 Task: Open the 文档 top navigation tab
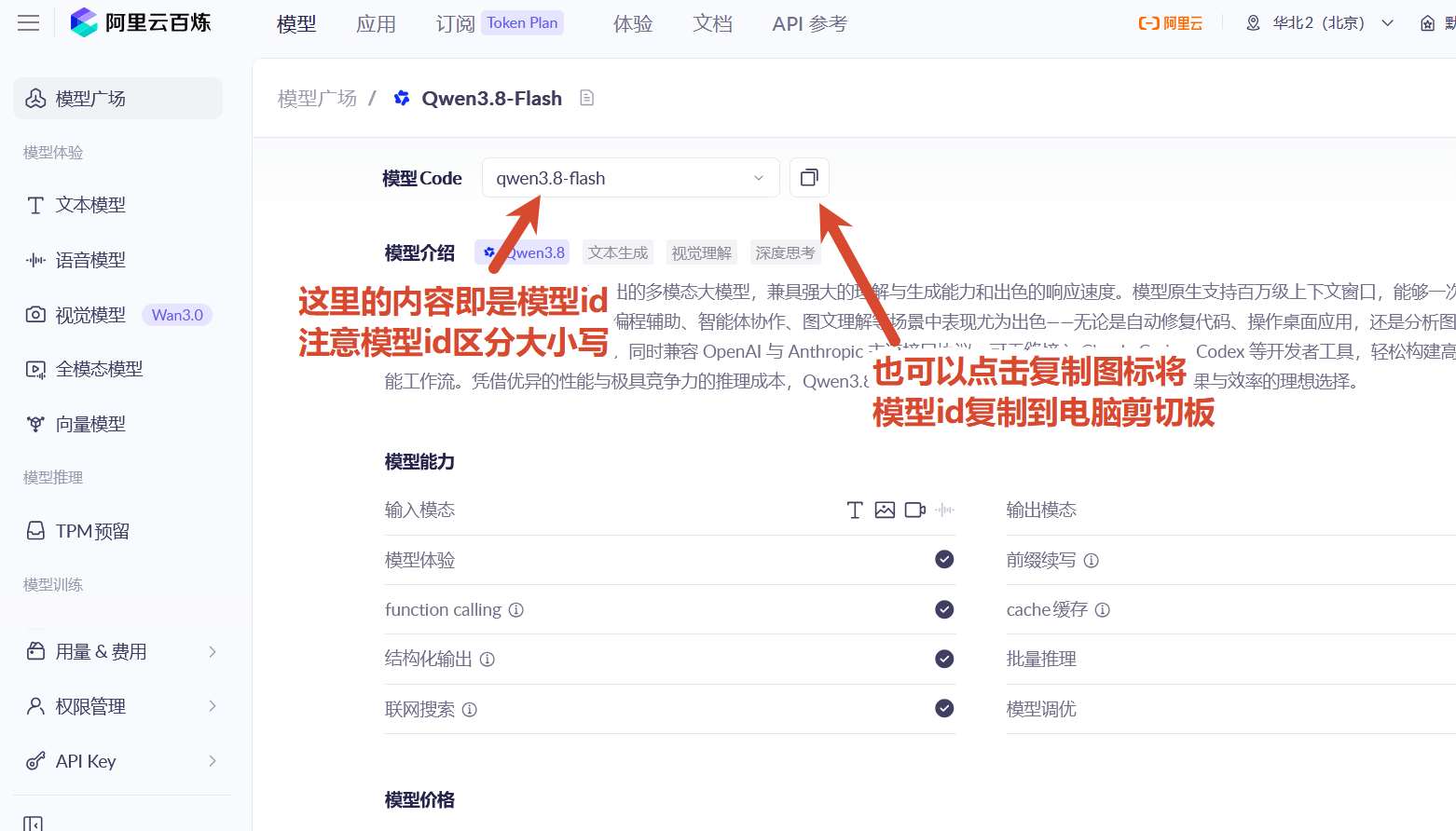tap(712, 23)
